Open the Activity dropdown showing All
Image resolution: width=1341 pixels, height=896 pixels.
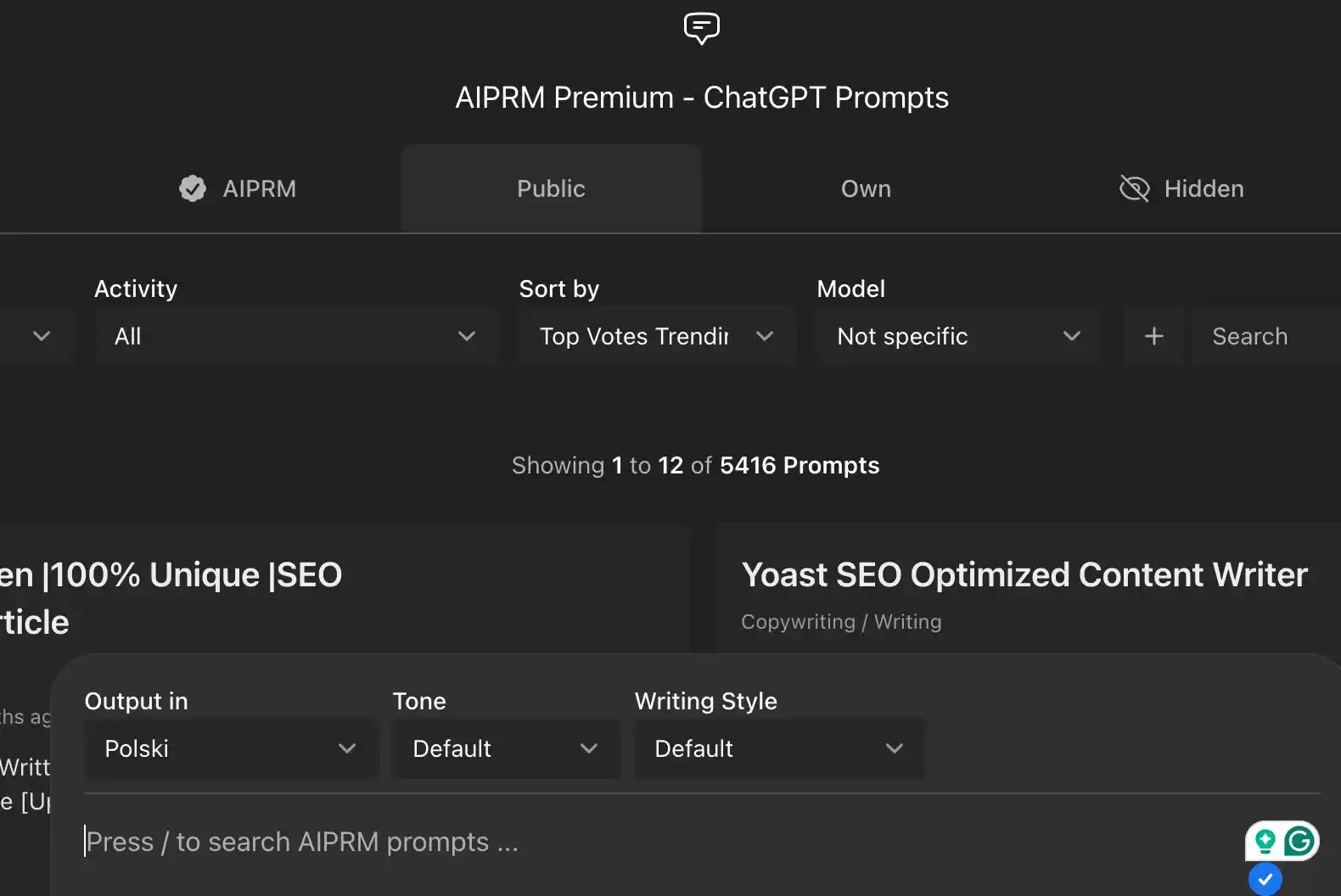(294, 337)
